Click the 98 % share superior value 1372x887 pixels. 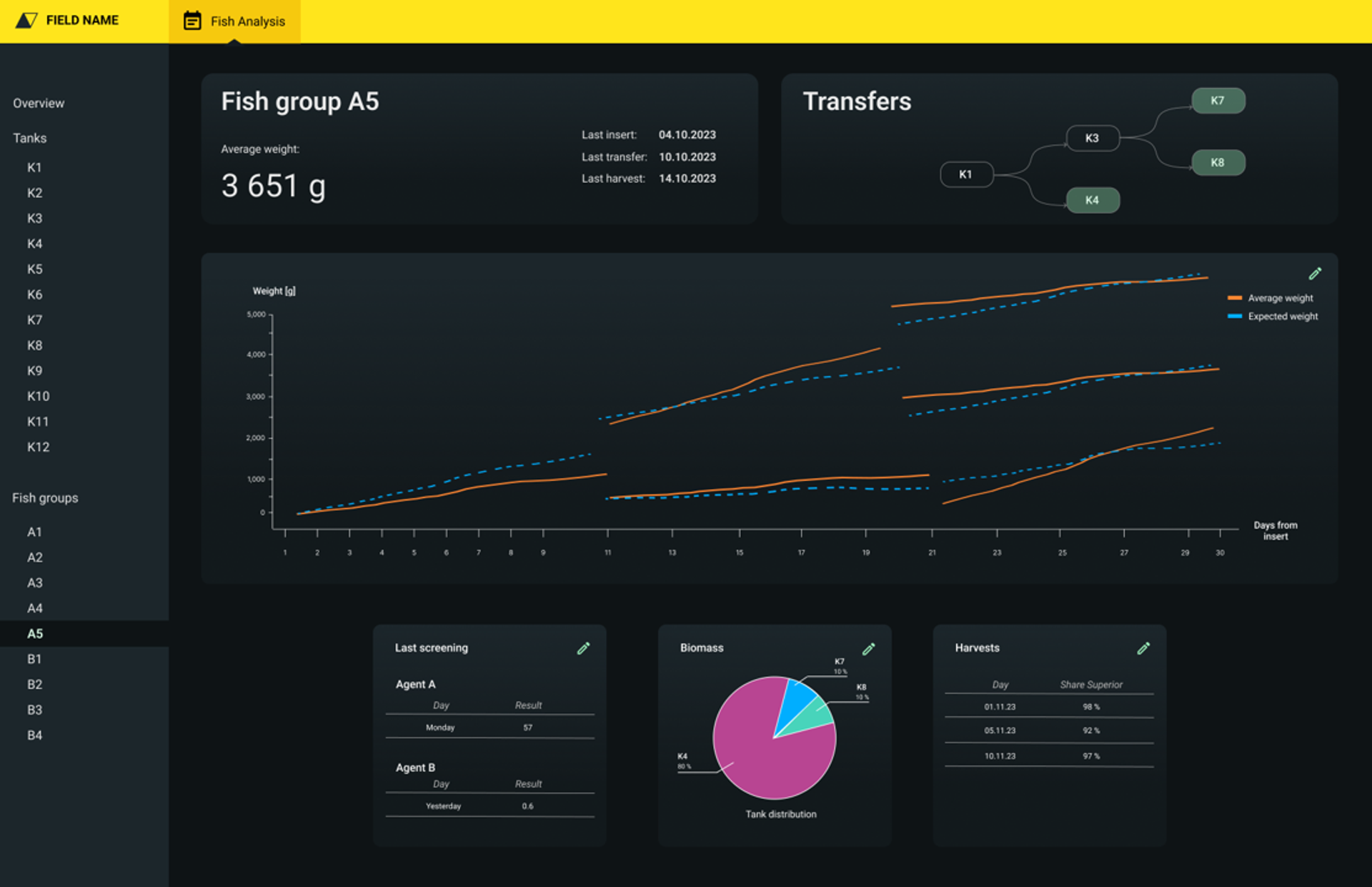tap(1091, 707)
